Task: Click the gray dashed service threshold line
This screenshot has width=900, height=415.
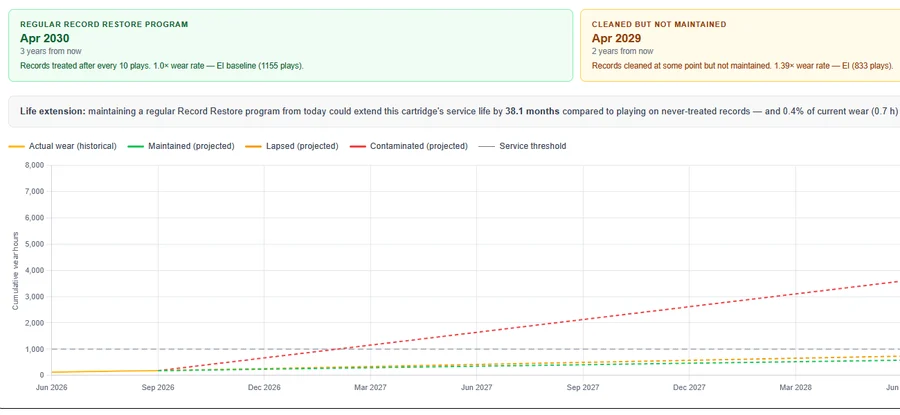Action: coord(476,349)
